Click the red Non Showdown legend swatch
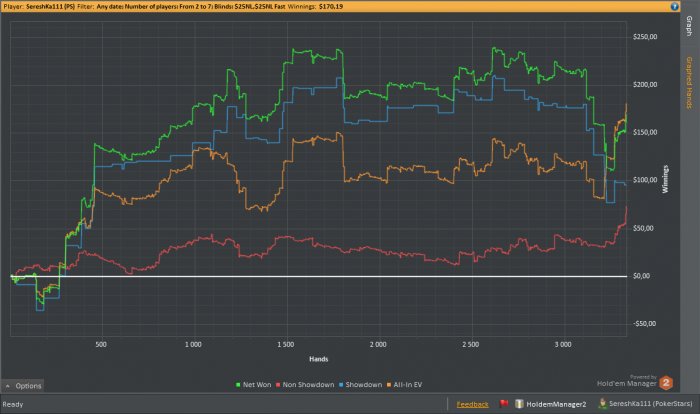This screenshot has width=700, height=414. tap(278, 385)
